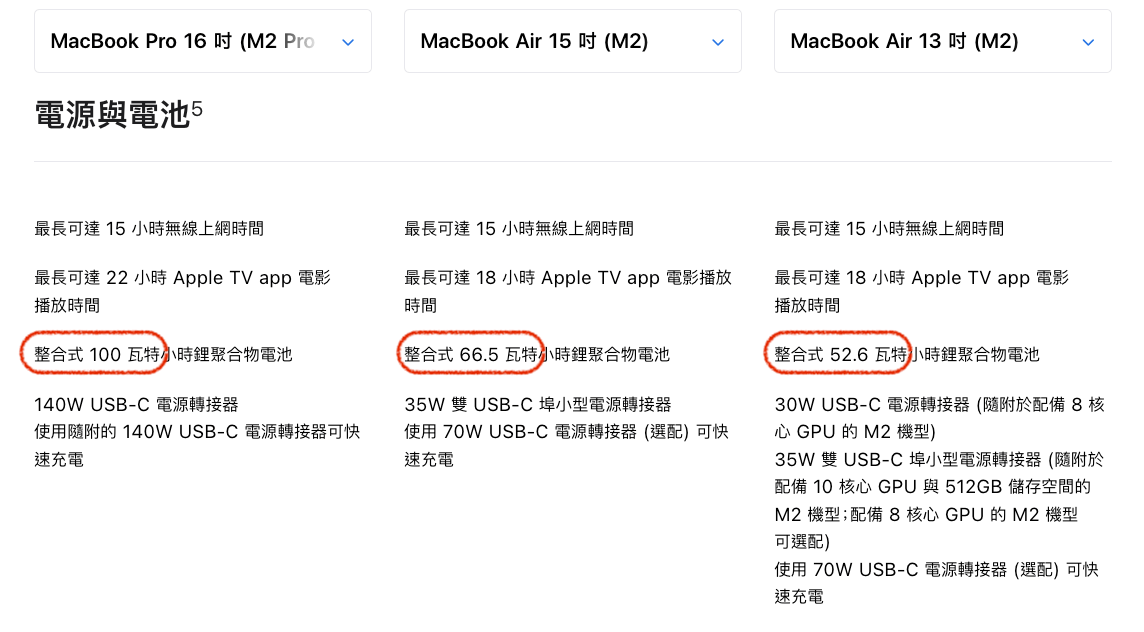
Task: Click the chevron arrow beside MacBook Air 15 吋
Action: tap(718, 42)
